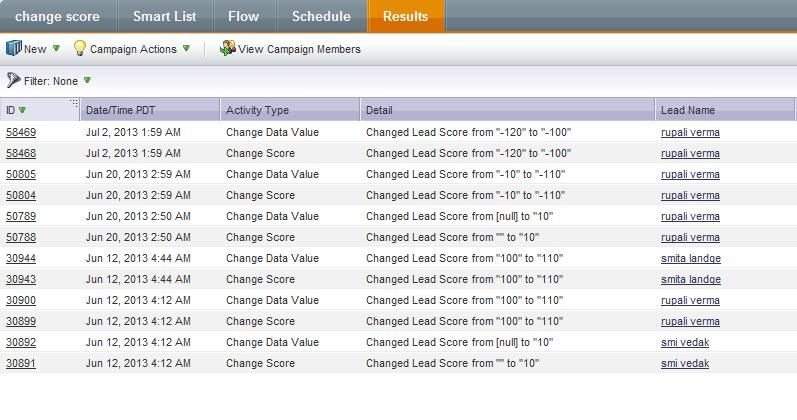Click the Activity Type column header
797x420 pixels.
coord(257,110)
